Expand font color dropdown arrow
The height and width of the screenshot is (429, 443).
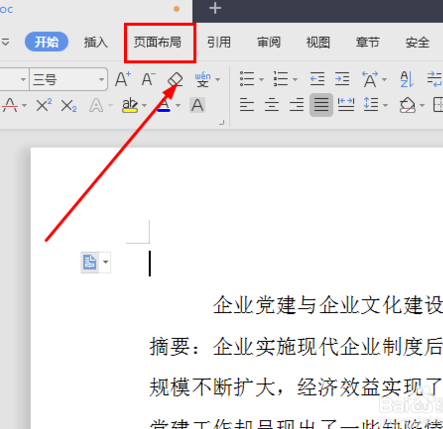click(x=178, y=106)
